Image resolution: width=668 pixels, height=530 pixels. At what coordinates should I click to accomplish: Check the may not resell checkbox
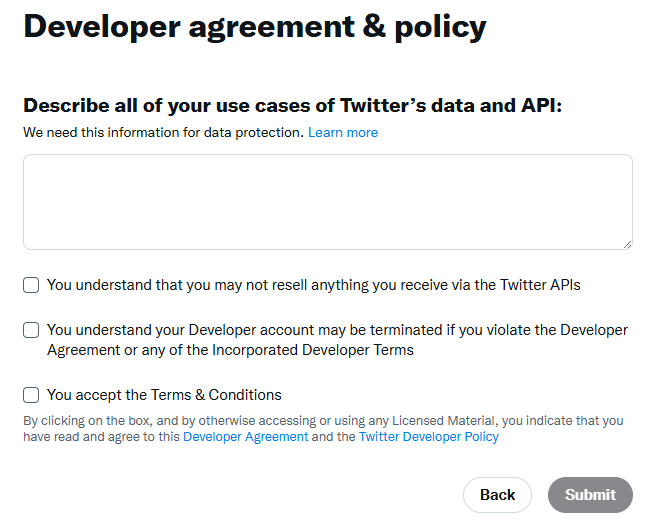(31, 285)
